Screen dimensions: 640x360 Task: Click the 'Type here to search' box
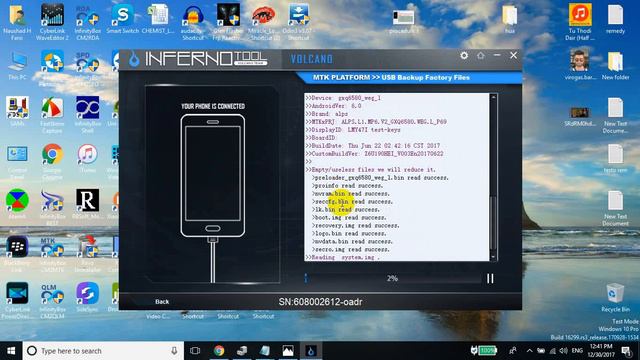[x=103, y=351]
